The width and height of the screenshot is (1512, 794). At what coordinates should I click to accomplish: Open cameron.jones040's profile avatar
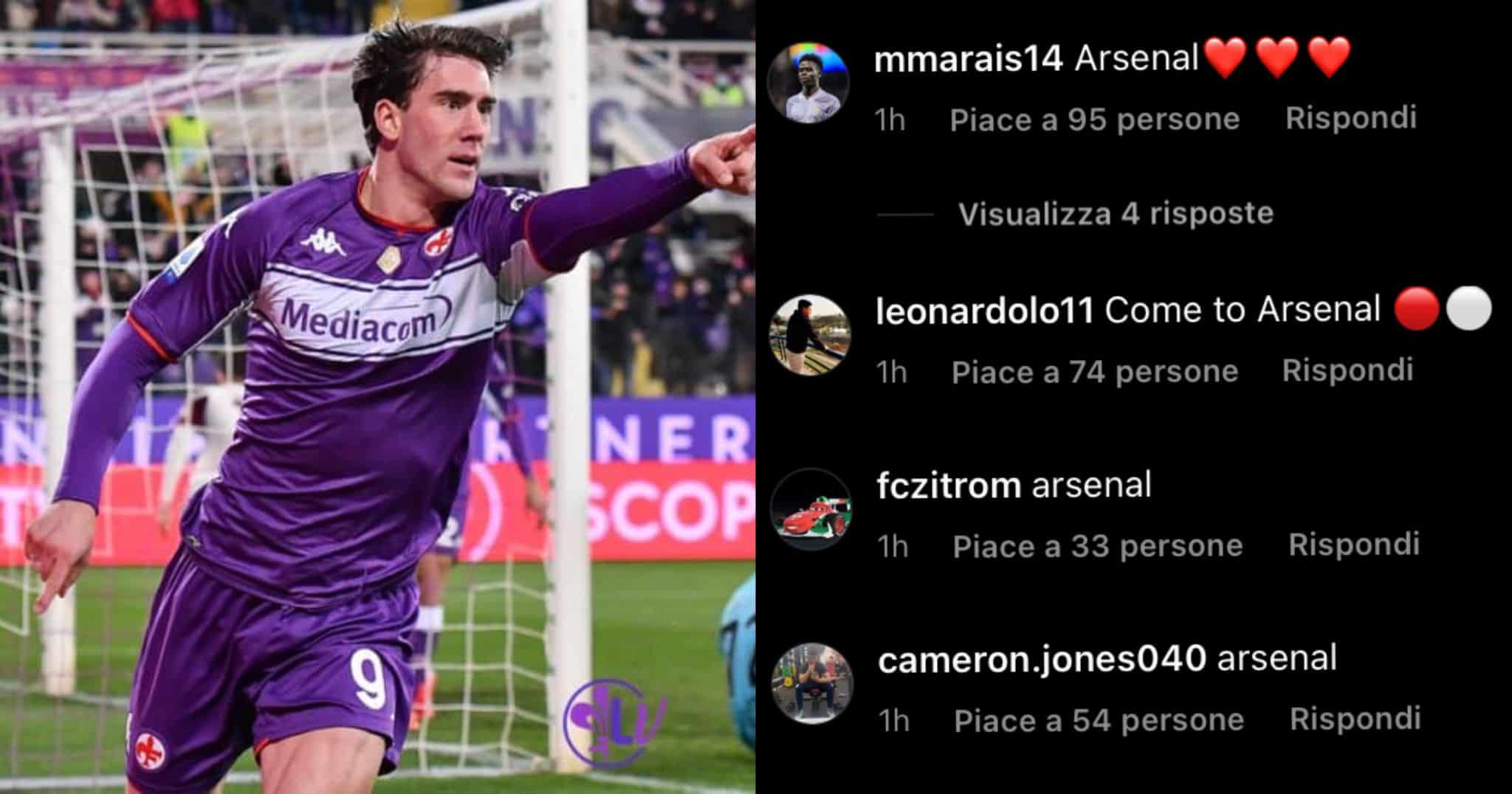tap(812, 683)
